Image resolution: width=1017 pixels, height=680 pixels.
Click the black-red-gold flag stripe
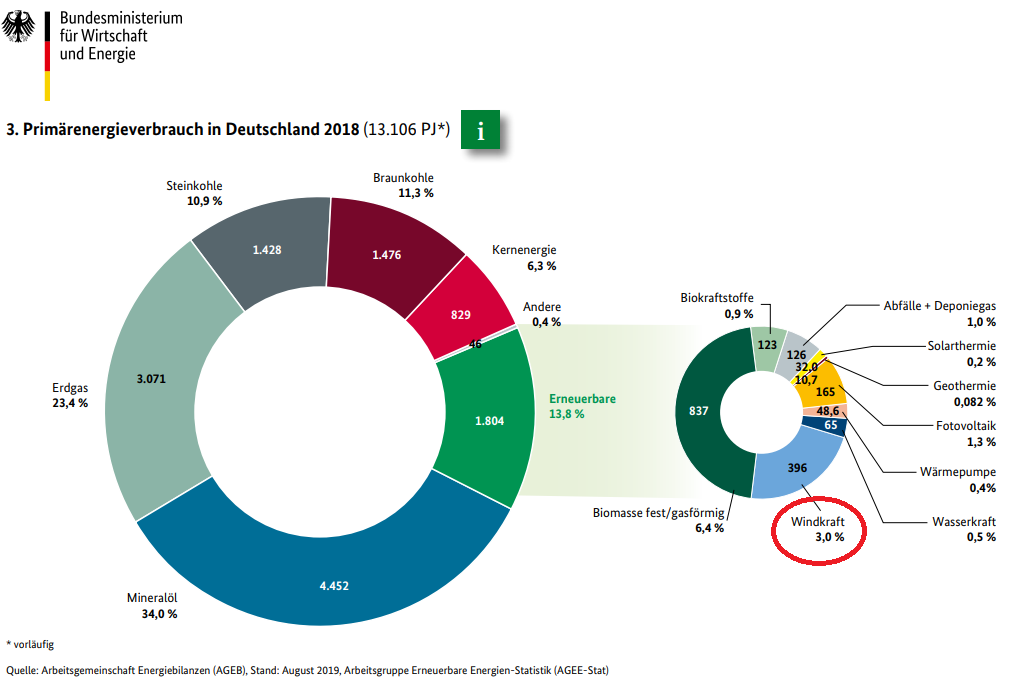(x=46, y=55)
